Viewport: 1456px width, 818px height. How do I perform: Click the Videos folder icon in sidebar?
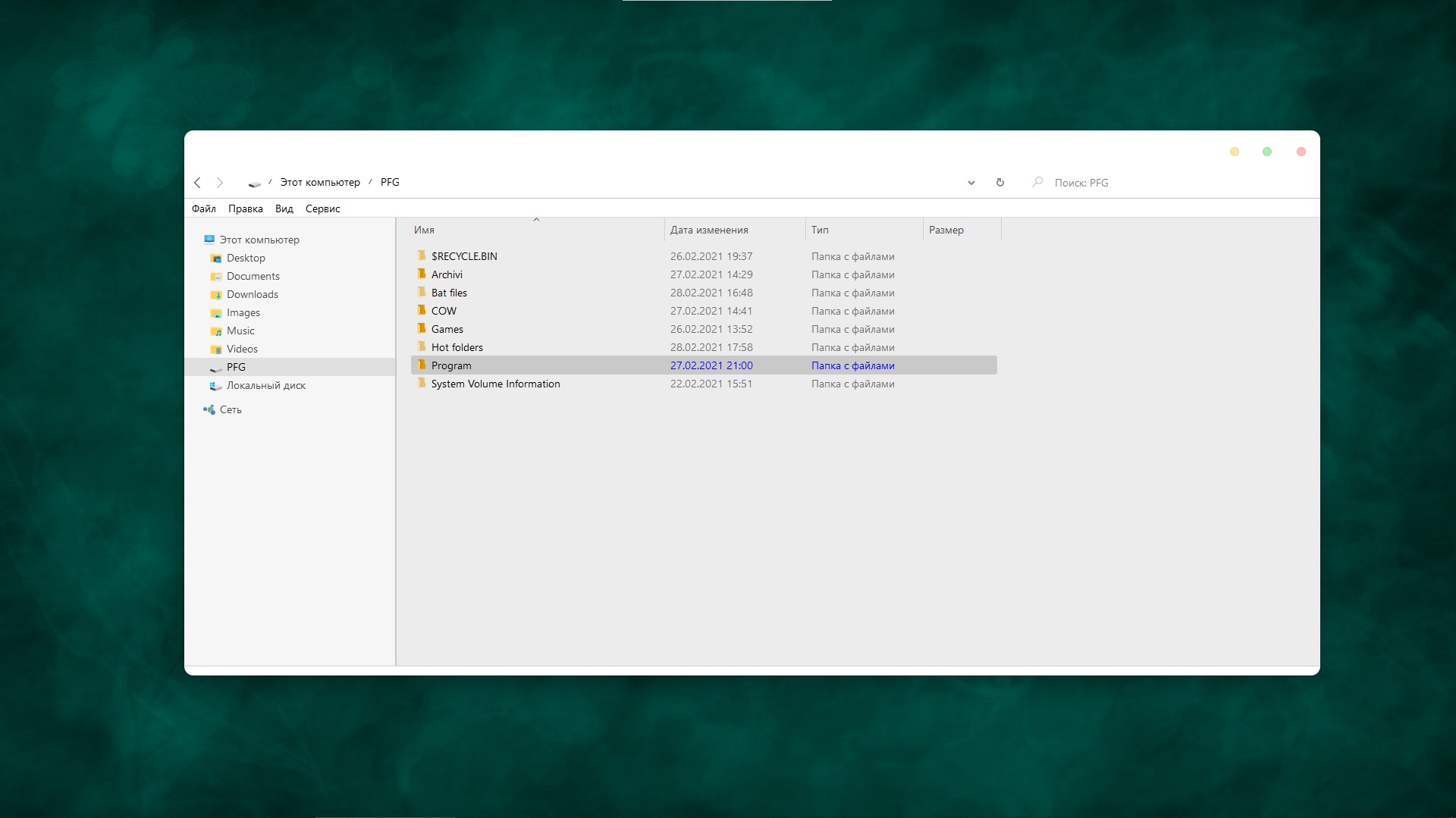point(216,349)
